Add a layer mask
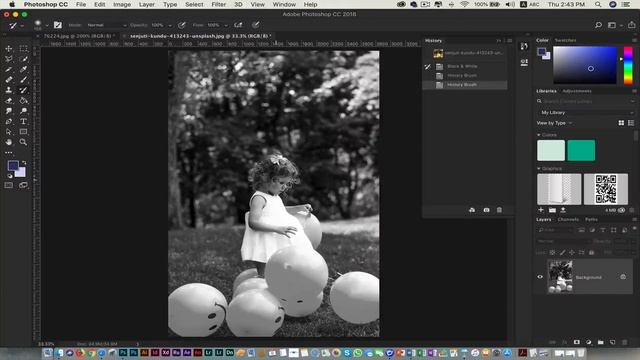This screenshot has width=640, height=360. (576, 342)
